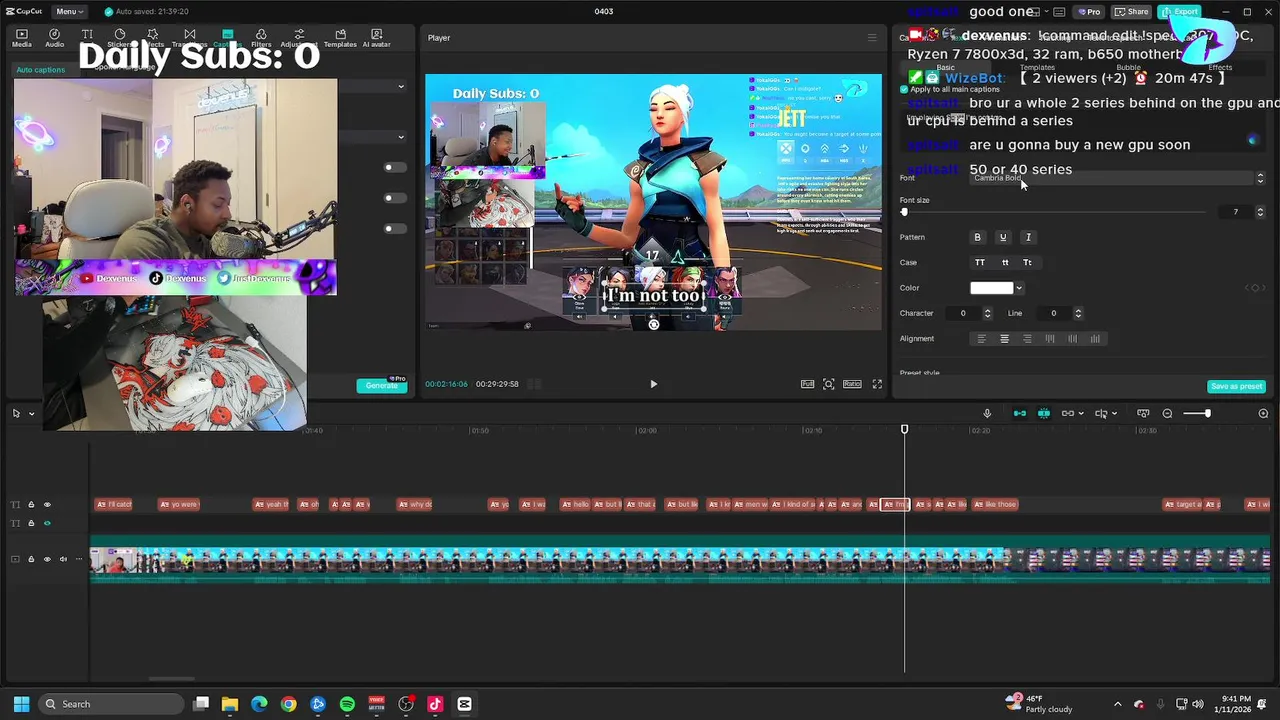Click the Font size slider handle
The height and width of the screenshot is (720, 1280).
point(904,212)
